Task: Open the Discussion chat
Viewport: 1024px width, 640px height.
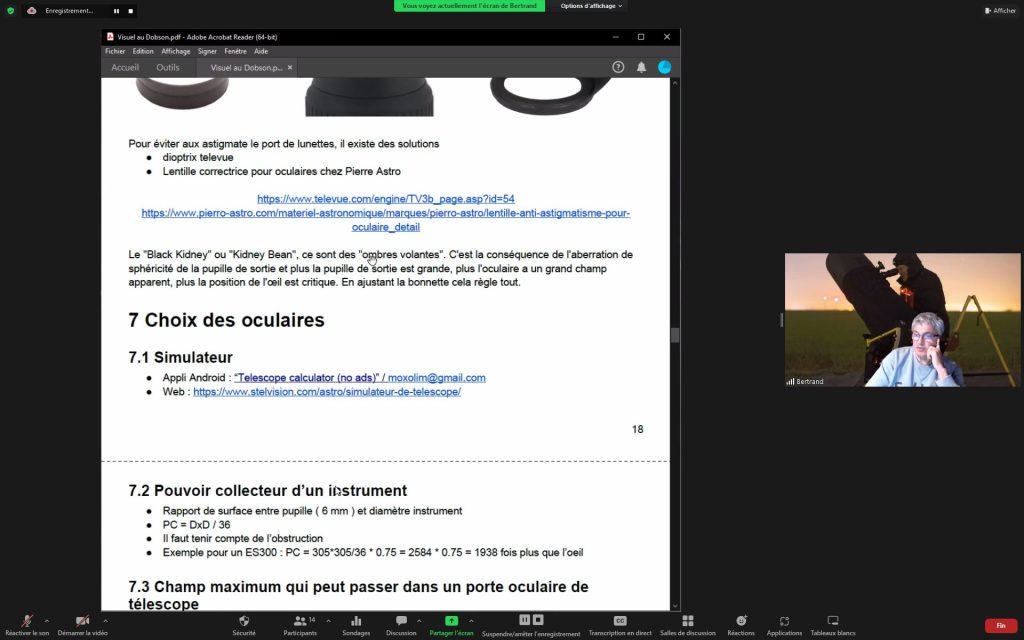Action: tap(401, 625)
